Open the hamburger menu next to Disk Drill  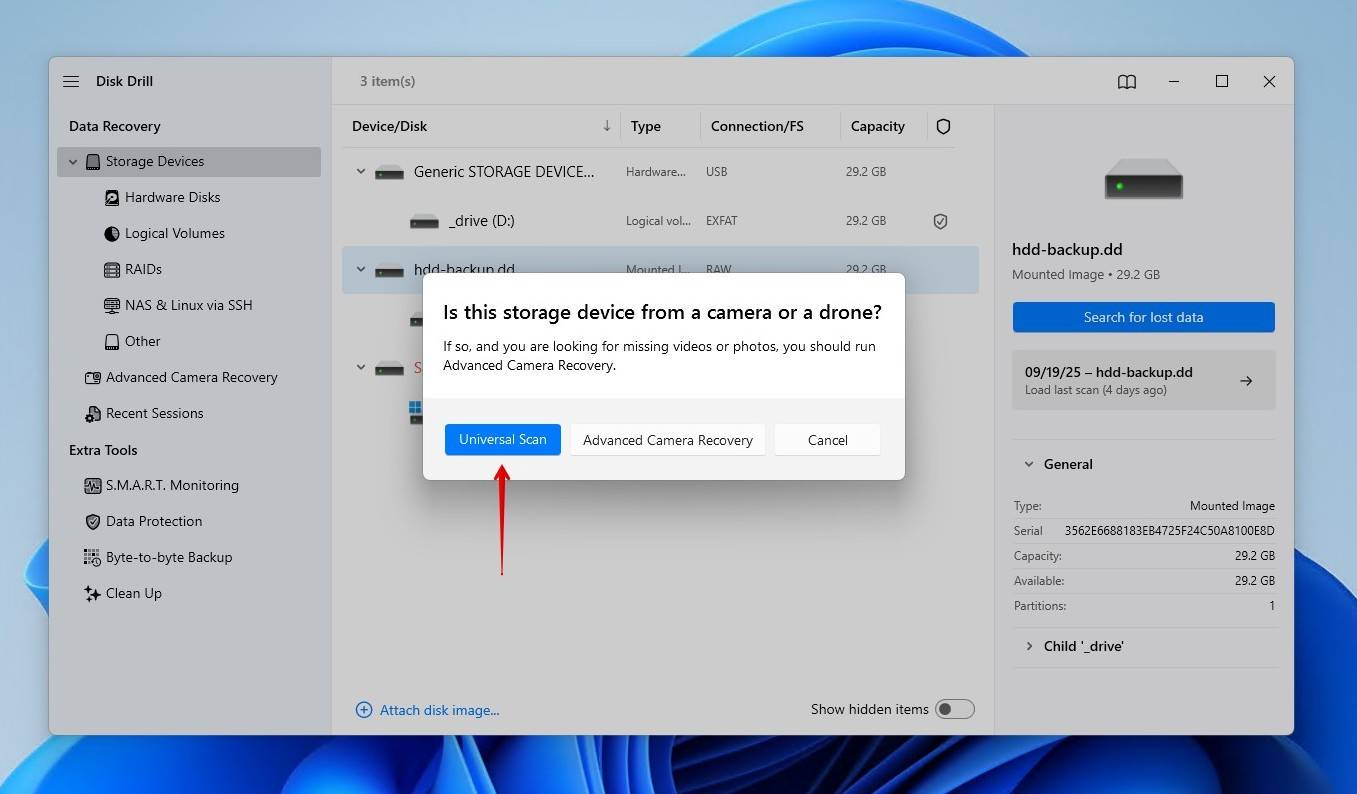pyautogui.click(x=71, y=81)
